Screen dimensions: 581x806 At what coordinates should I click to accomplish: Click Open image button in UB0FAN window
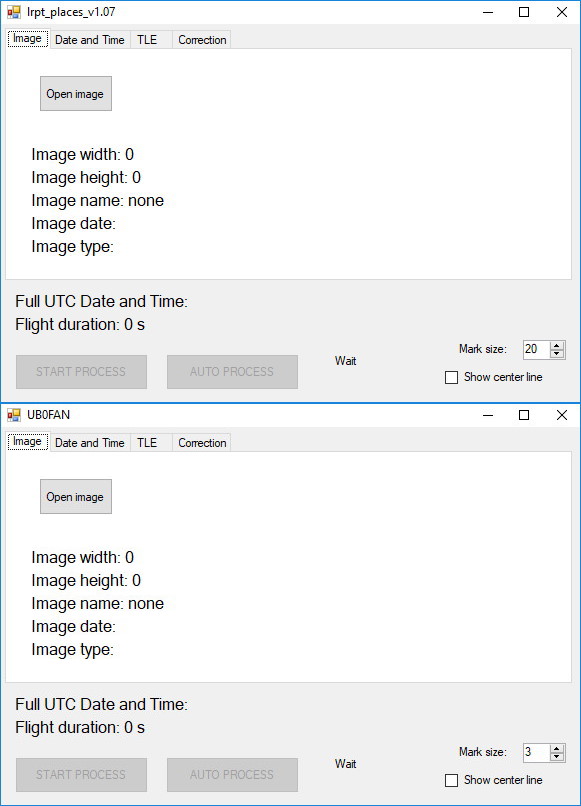coord(76,497)
